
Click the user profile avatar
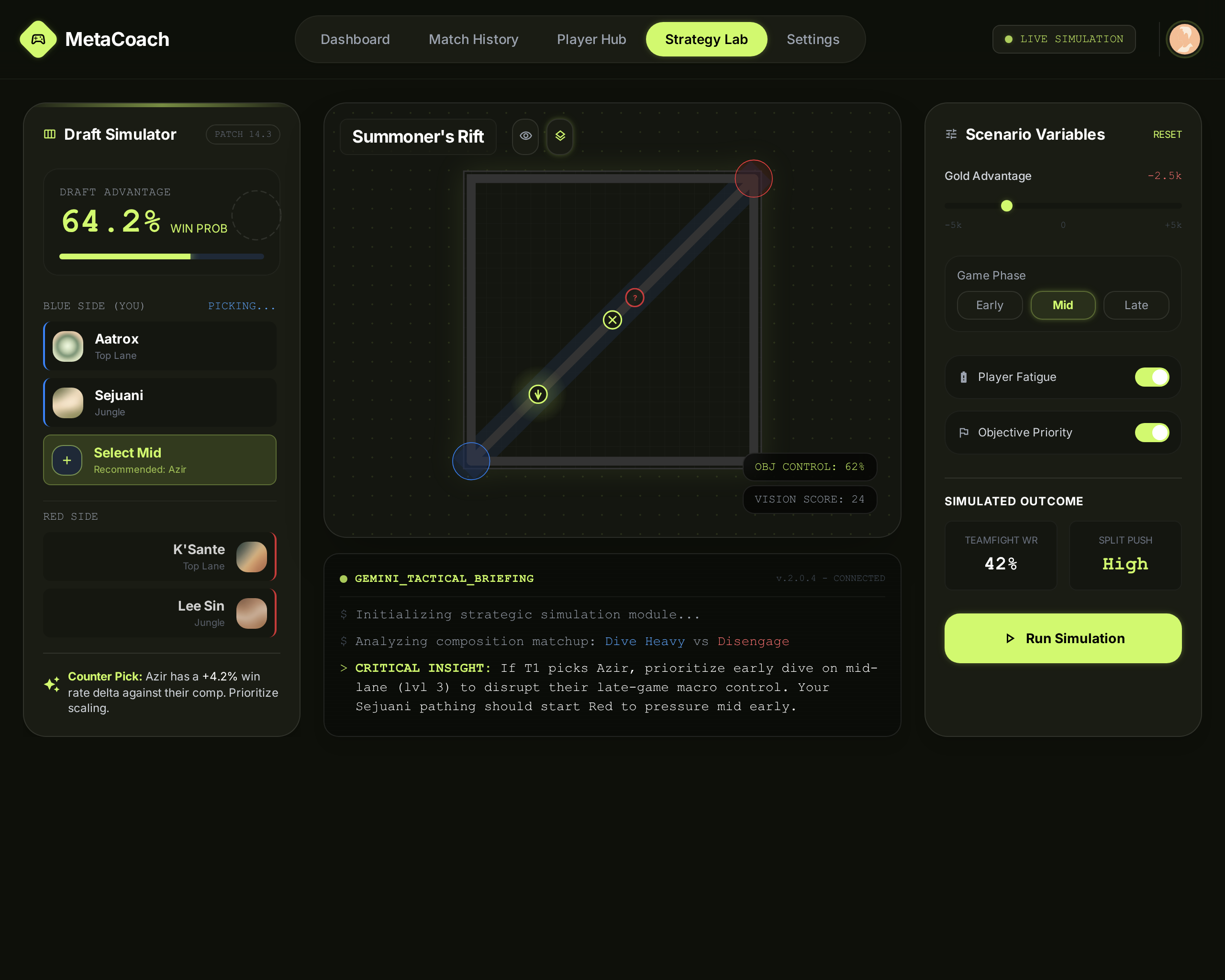coord(1184,39)
